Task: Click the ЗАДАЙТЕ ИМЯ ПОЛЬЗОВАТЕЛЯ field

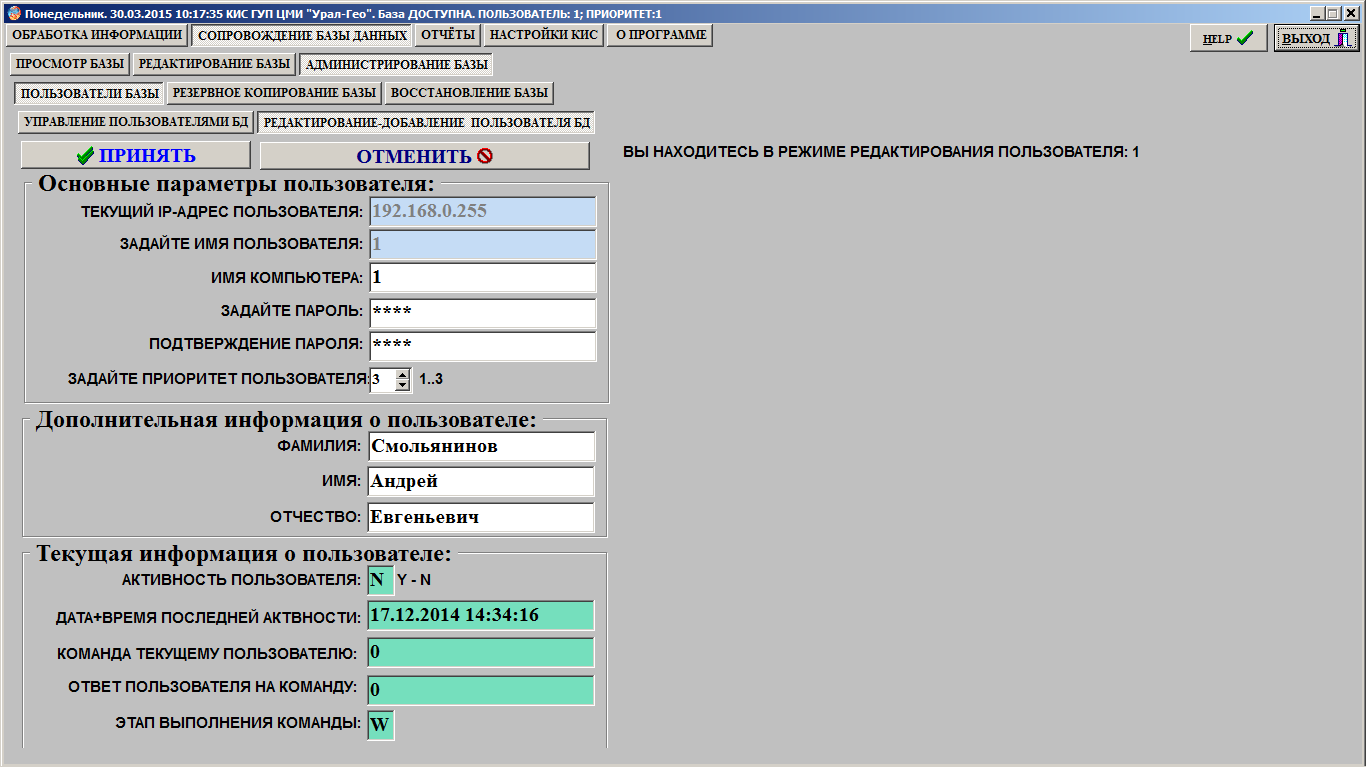Action: click(483, 245)
